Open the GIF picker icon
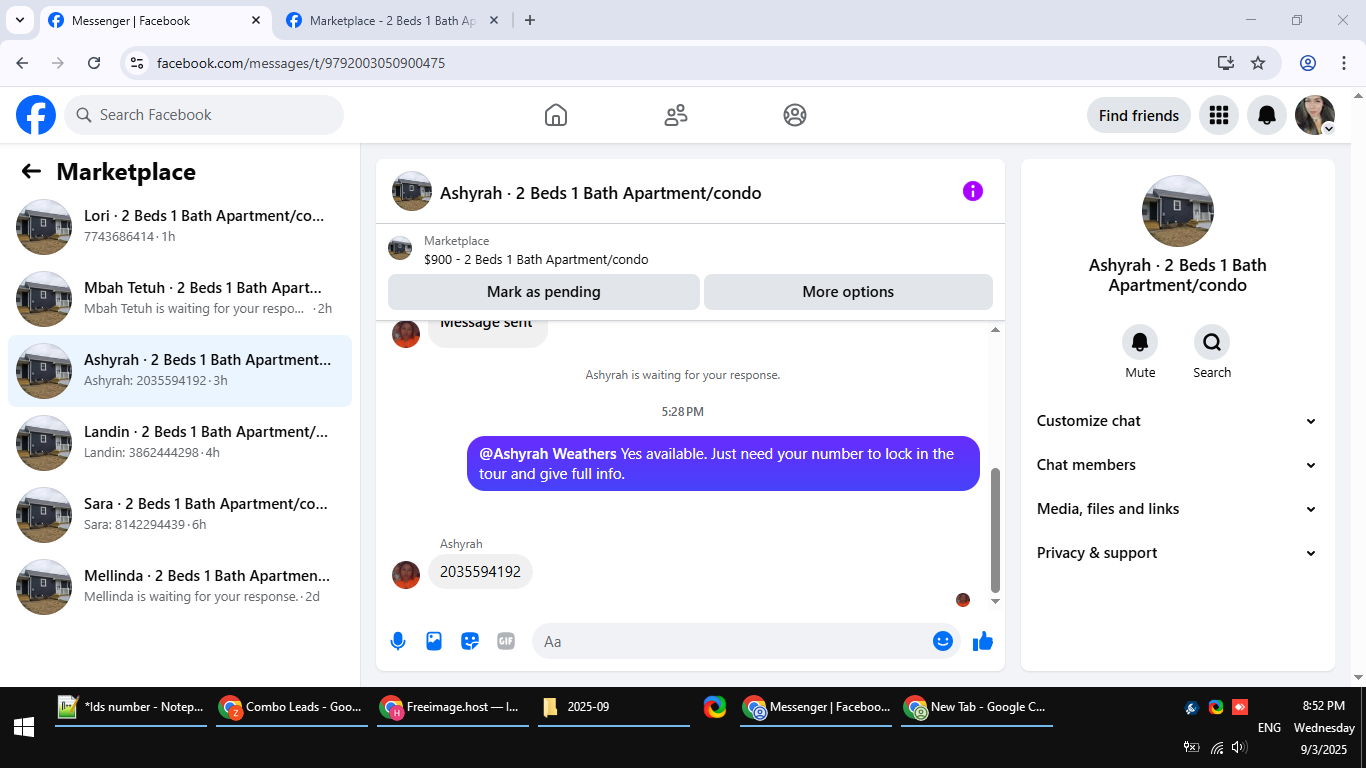Image resolution: width=1366 pixels, height=768 pixels. 506,641
